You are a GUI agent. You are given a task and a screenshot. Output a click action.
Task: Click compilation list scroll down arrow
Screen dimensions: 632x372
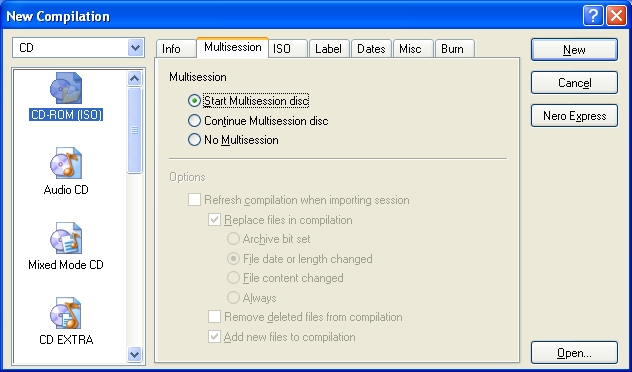pos(135,354)
